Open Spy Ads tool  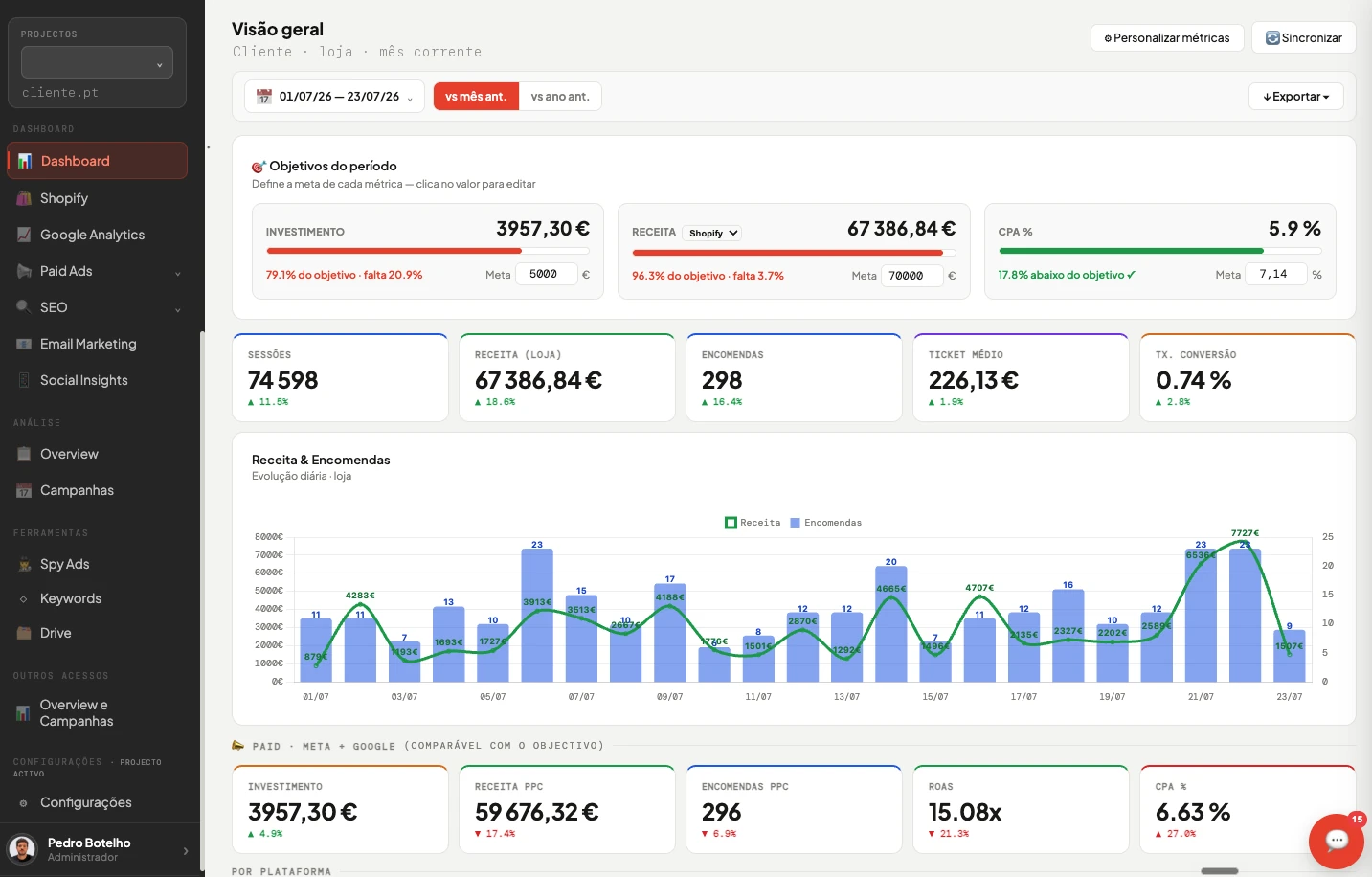[x=97, y=564]
